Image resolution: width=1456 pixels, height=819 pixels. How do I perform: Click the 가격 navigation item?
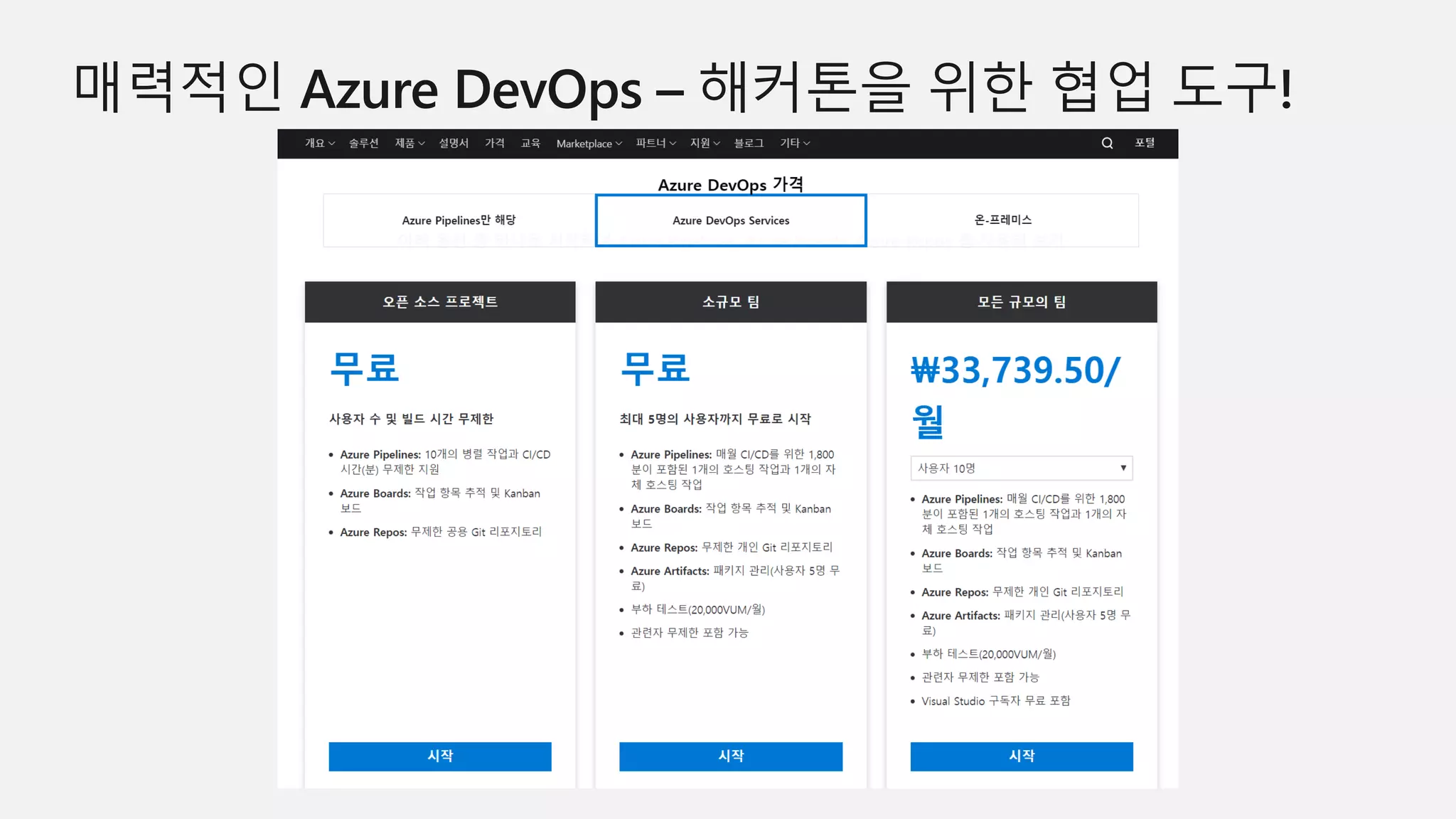coord(495,143)
